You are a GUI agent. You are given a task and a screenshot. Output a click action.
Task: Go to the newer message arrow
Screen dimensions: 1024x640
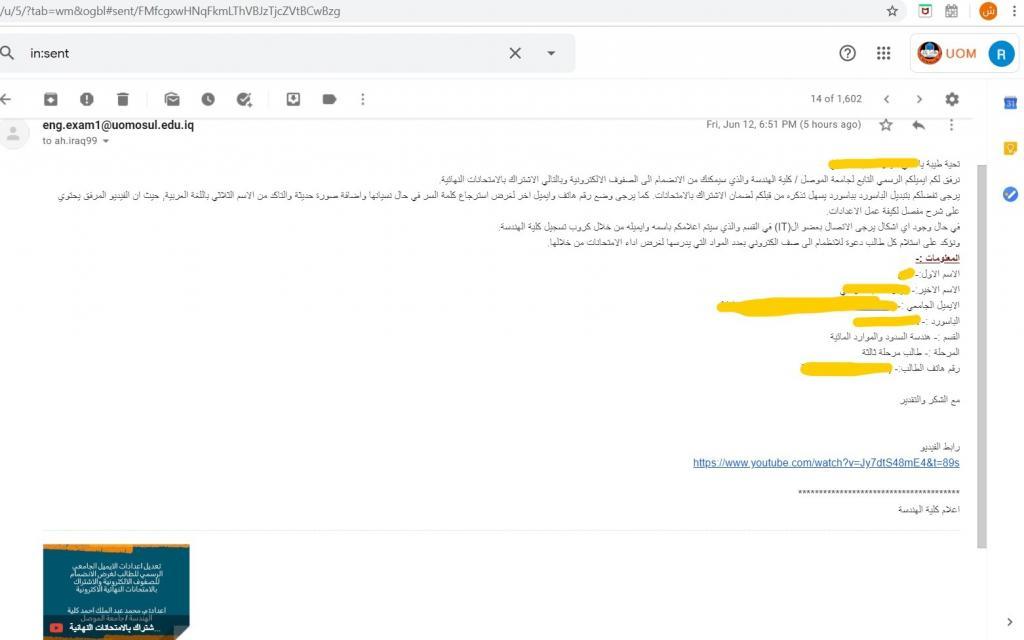[x=886, y=99]
